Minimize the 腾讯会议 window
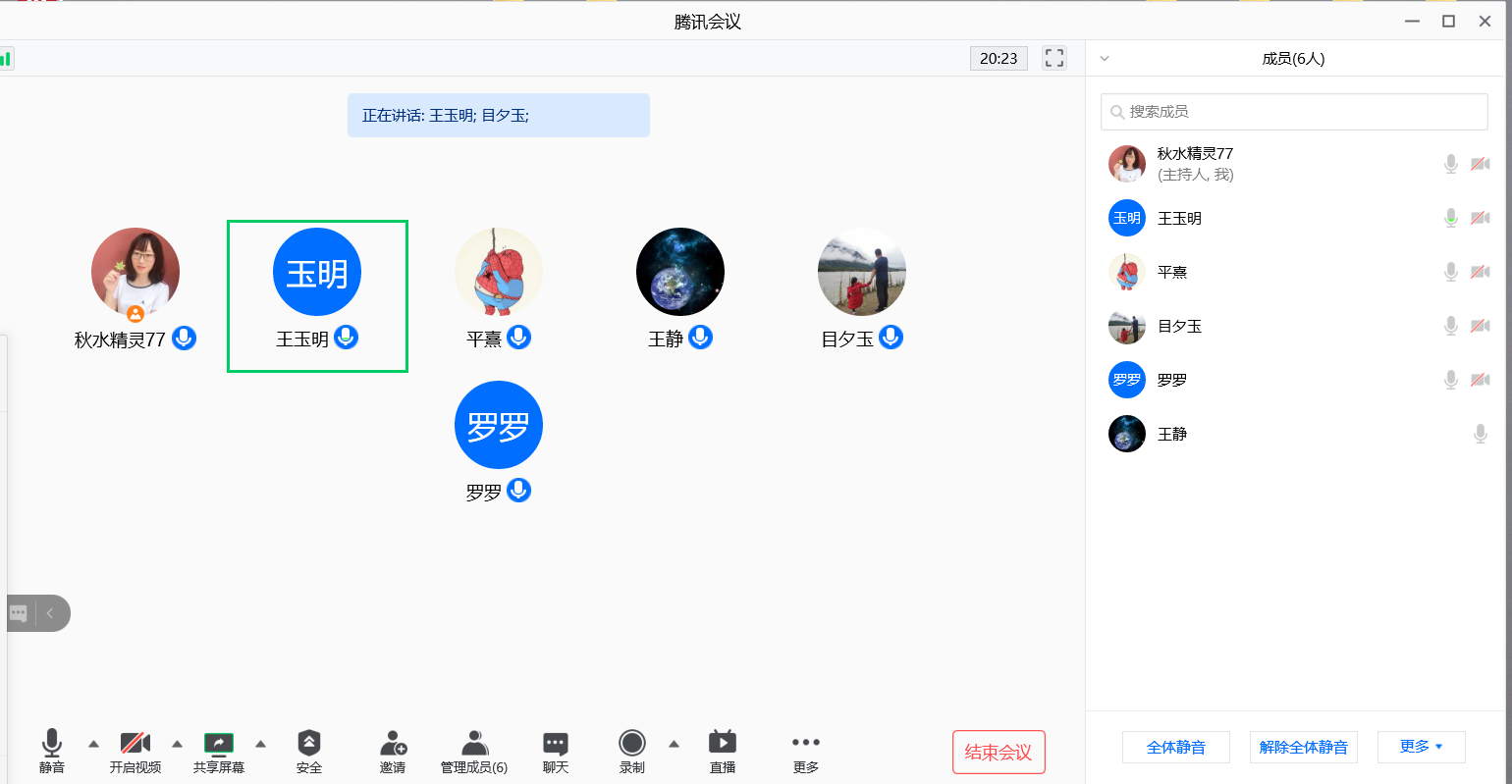 [x=1413, y=21]
